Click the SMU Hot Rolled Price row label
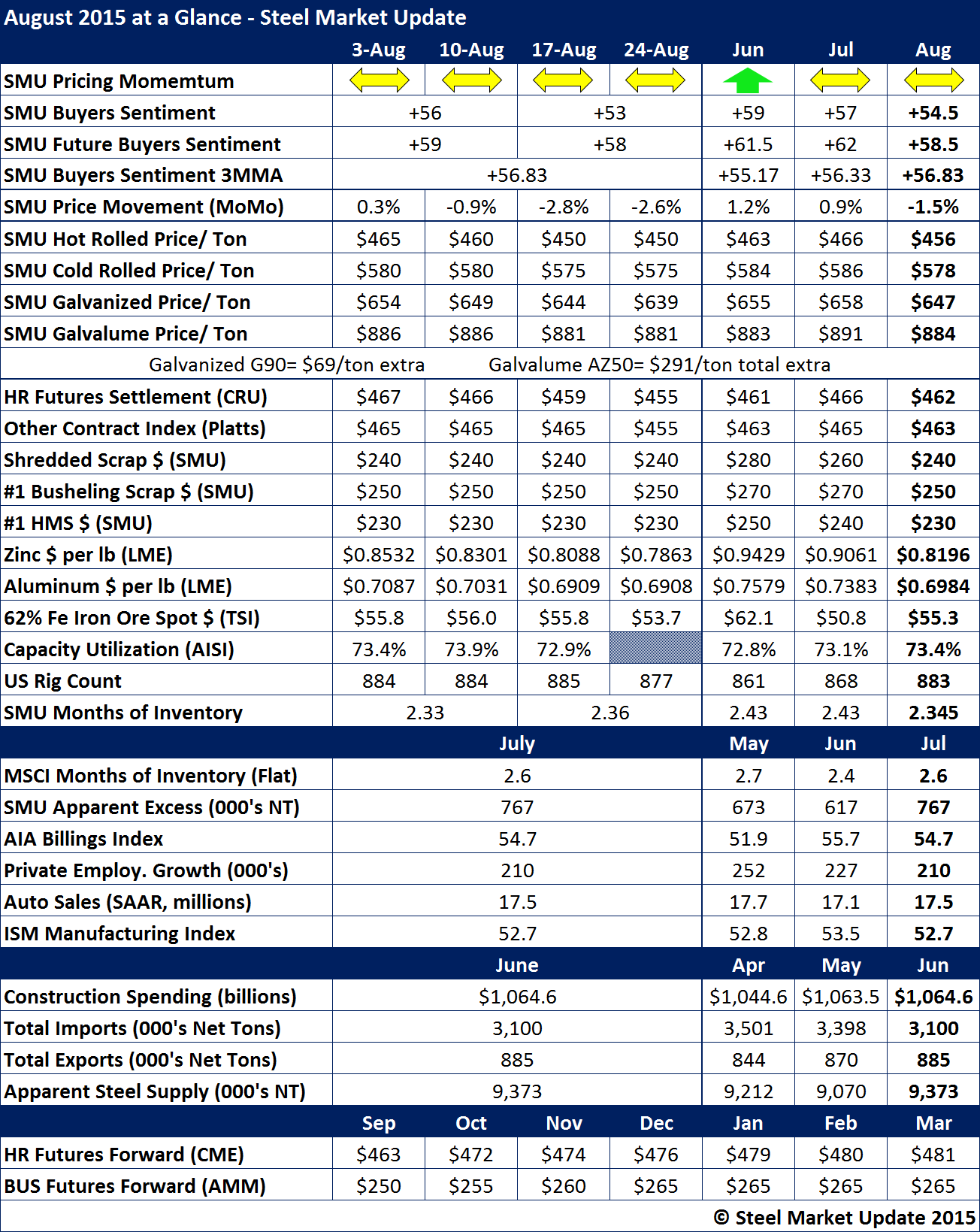The image size is (980, 1232). point(126,239)
